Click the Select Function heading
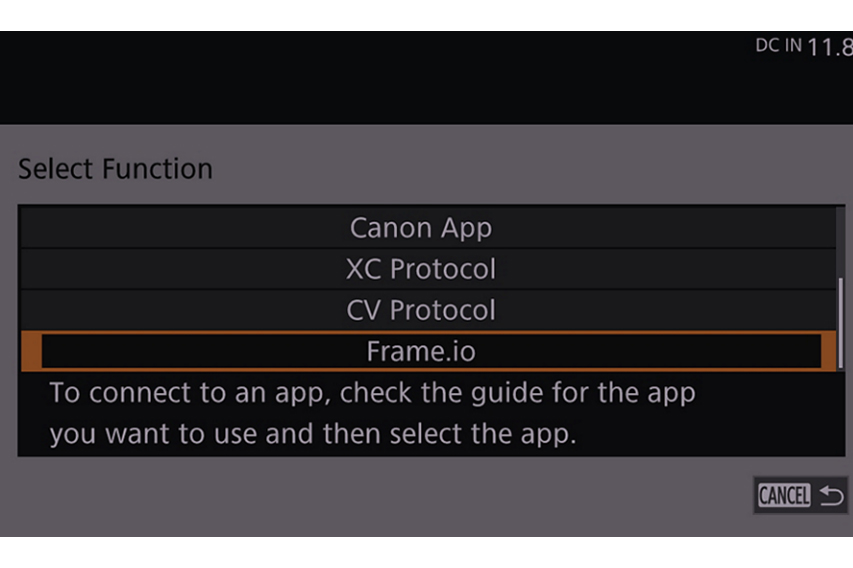This screenshot has height=568, width=853. [x=115, y=168]
